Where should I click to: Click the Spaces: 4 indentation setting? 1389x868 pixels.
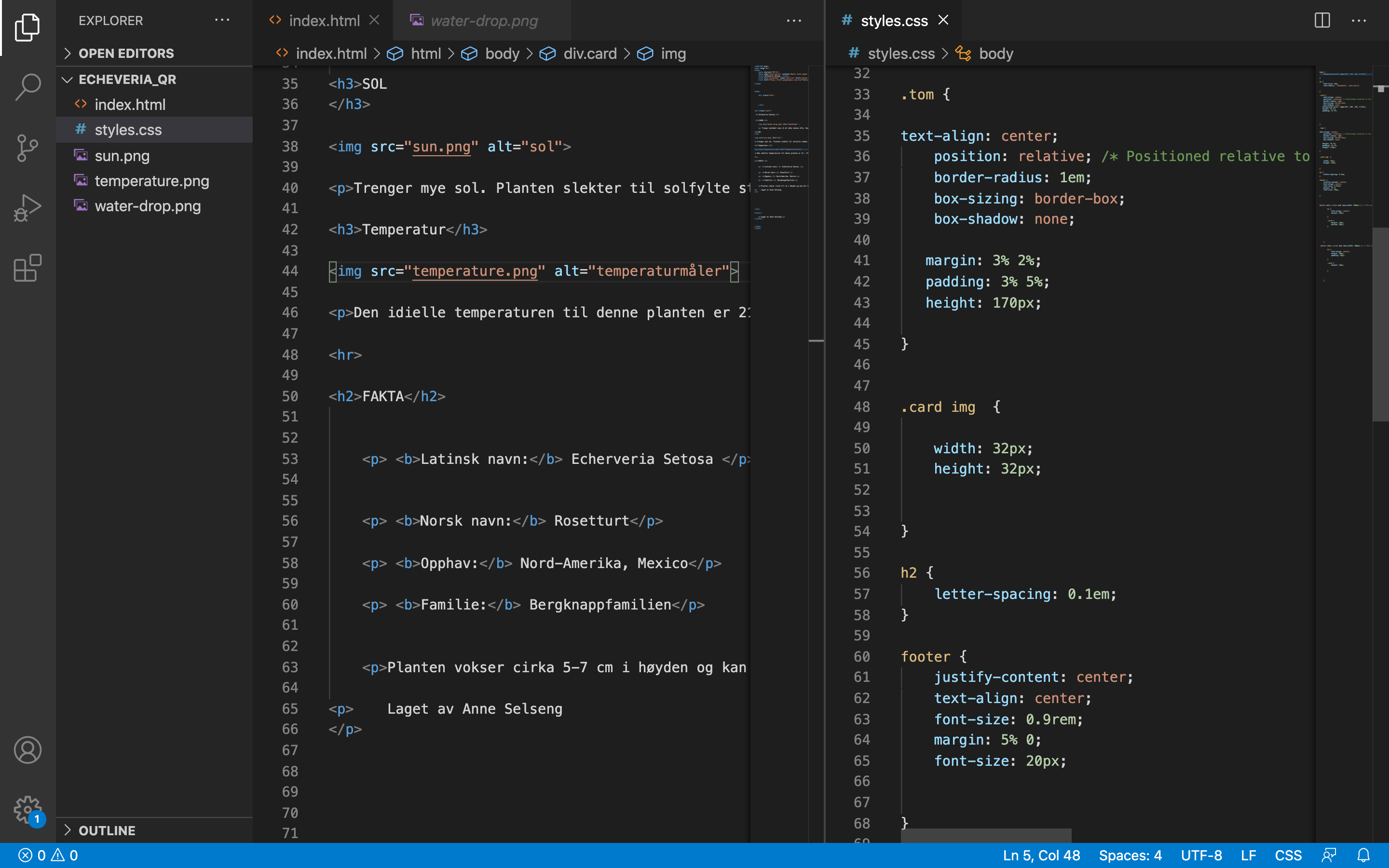(1130, 855)
